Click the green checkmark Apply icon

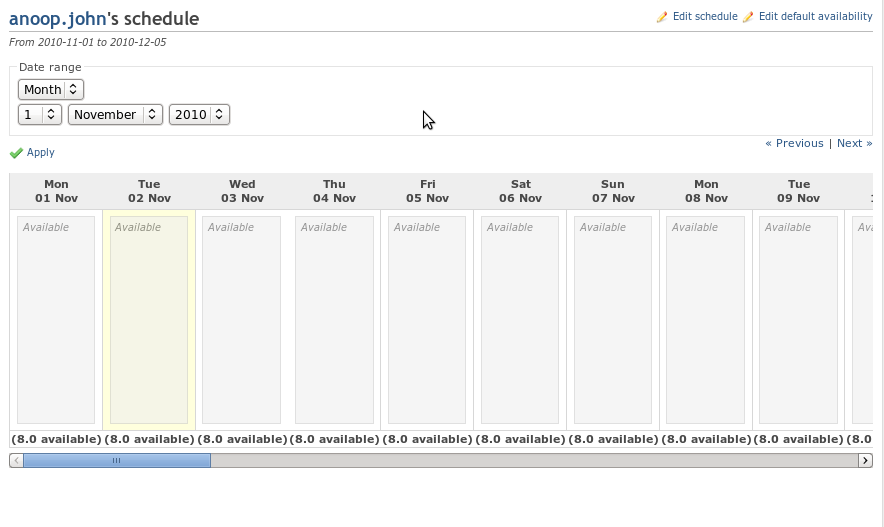[x=16, y=153]
